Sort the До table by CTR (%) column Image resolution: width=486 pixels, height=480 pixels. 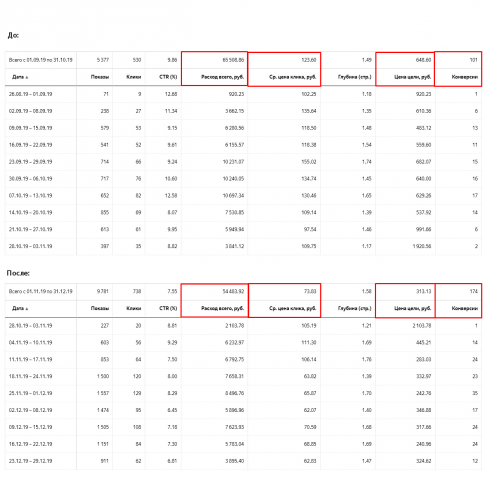point(168,77)
